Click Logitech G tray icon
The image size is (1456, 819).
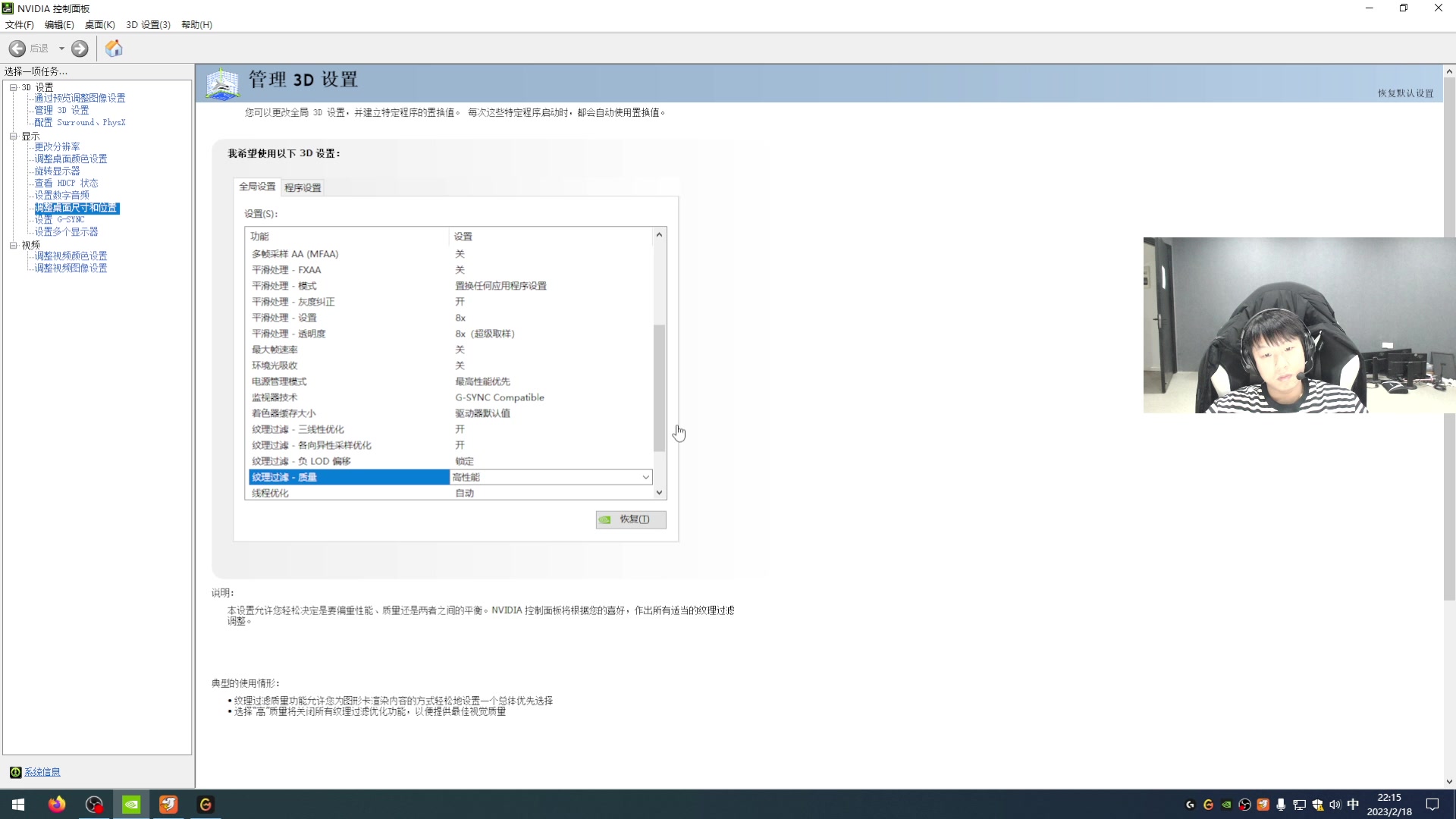click(1190, 805)
